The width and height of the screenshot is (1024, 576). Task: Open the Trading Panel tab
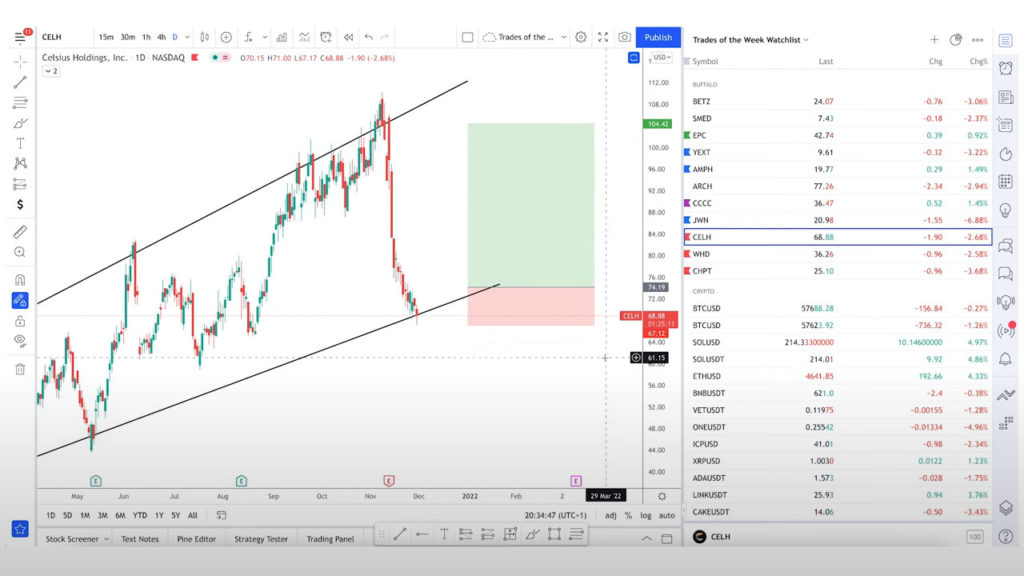[x=330, y=539]
